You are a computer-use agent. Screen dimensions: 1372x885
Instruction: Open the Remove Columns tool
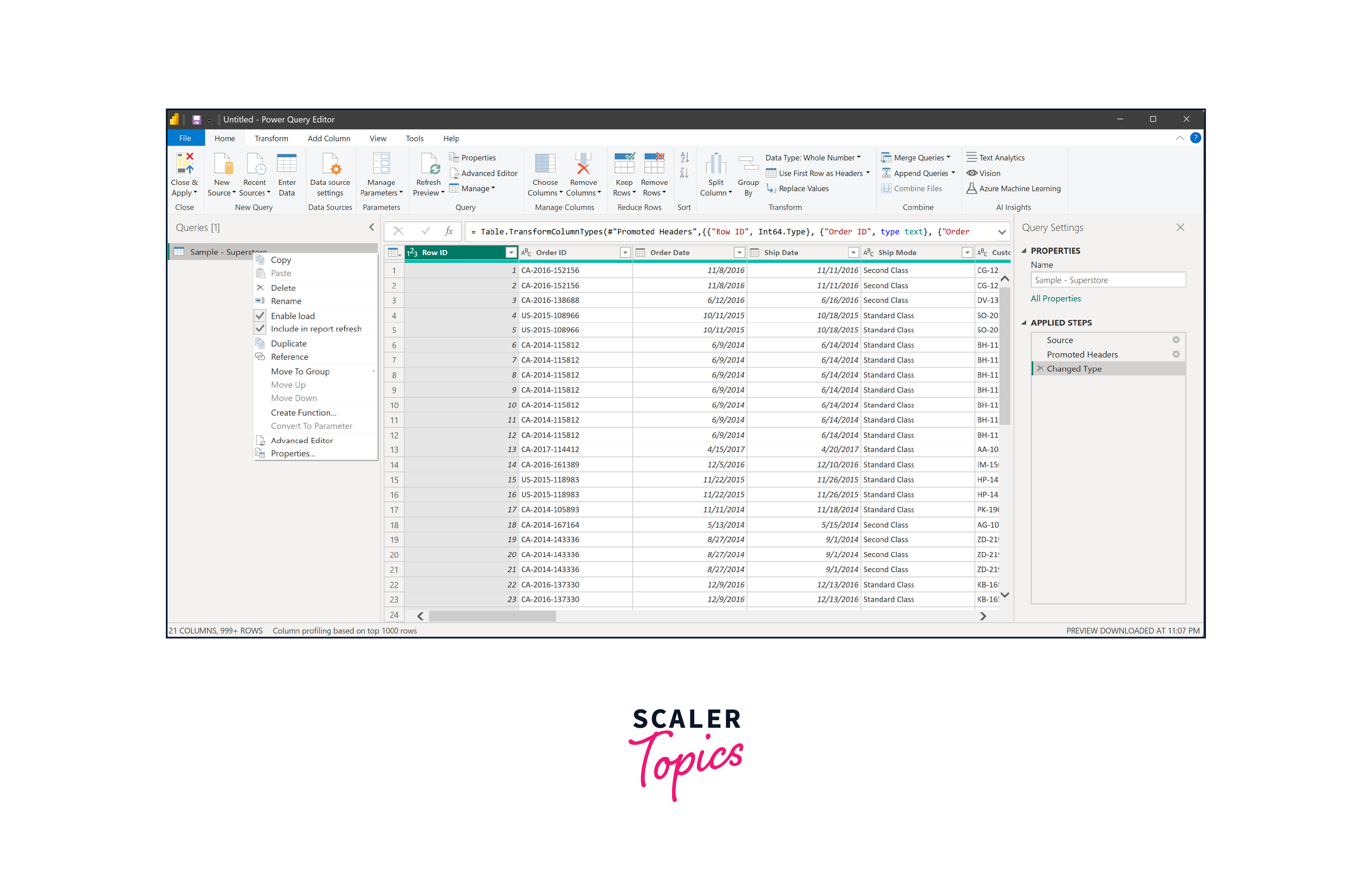point(583,164)
